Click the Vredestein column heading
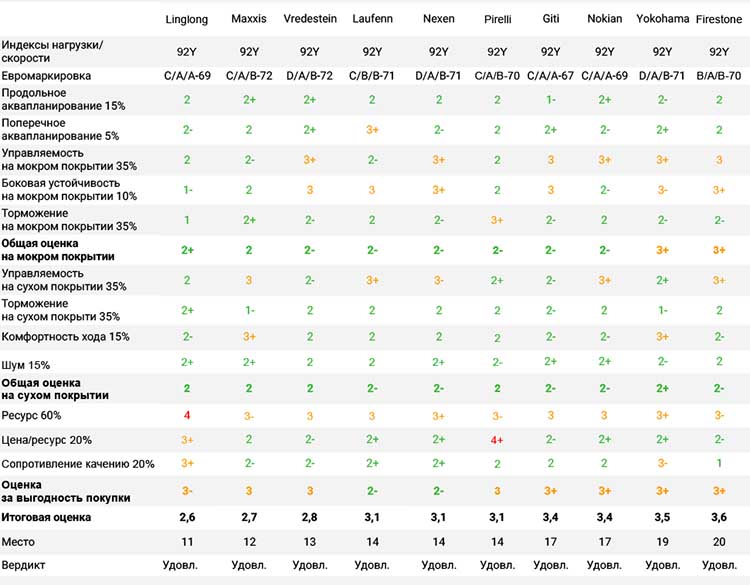This screenshot has width=750, height=585. [309, 20]
